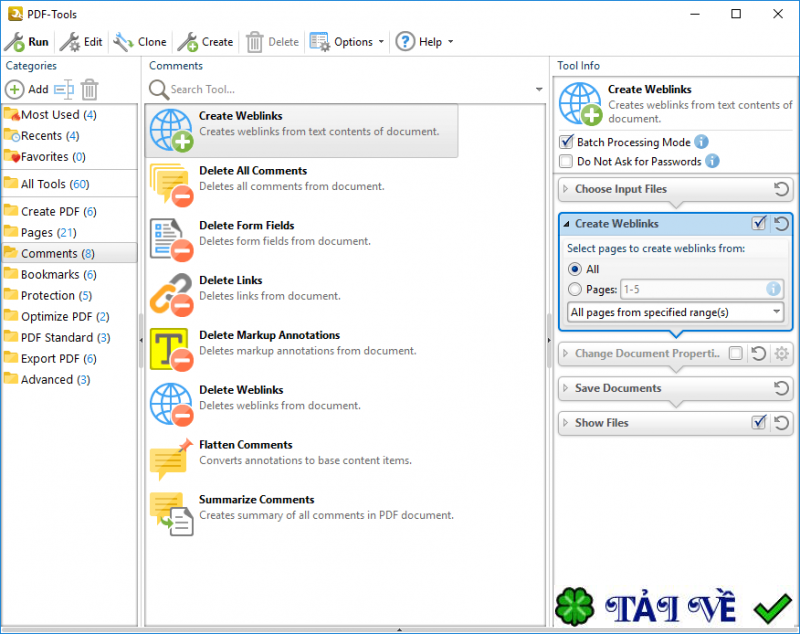Collapse the Tool Info panel arrow

click(x=549, y=340)
